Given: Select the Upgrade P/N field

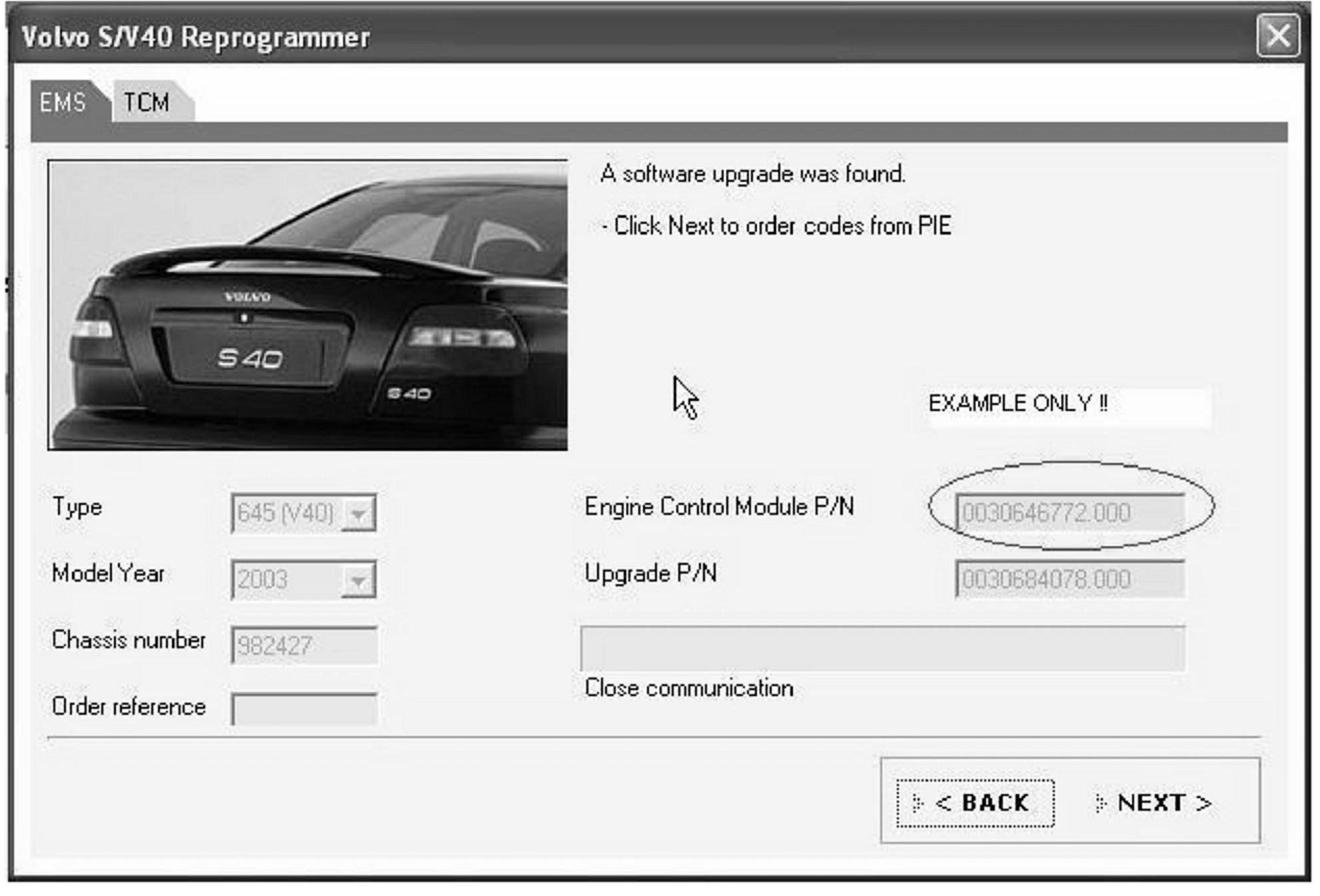Looking at the screenshot, I should pos(1069,580).
